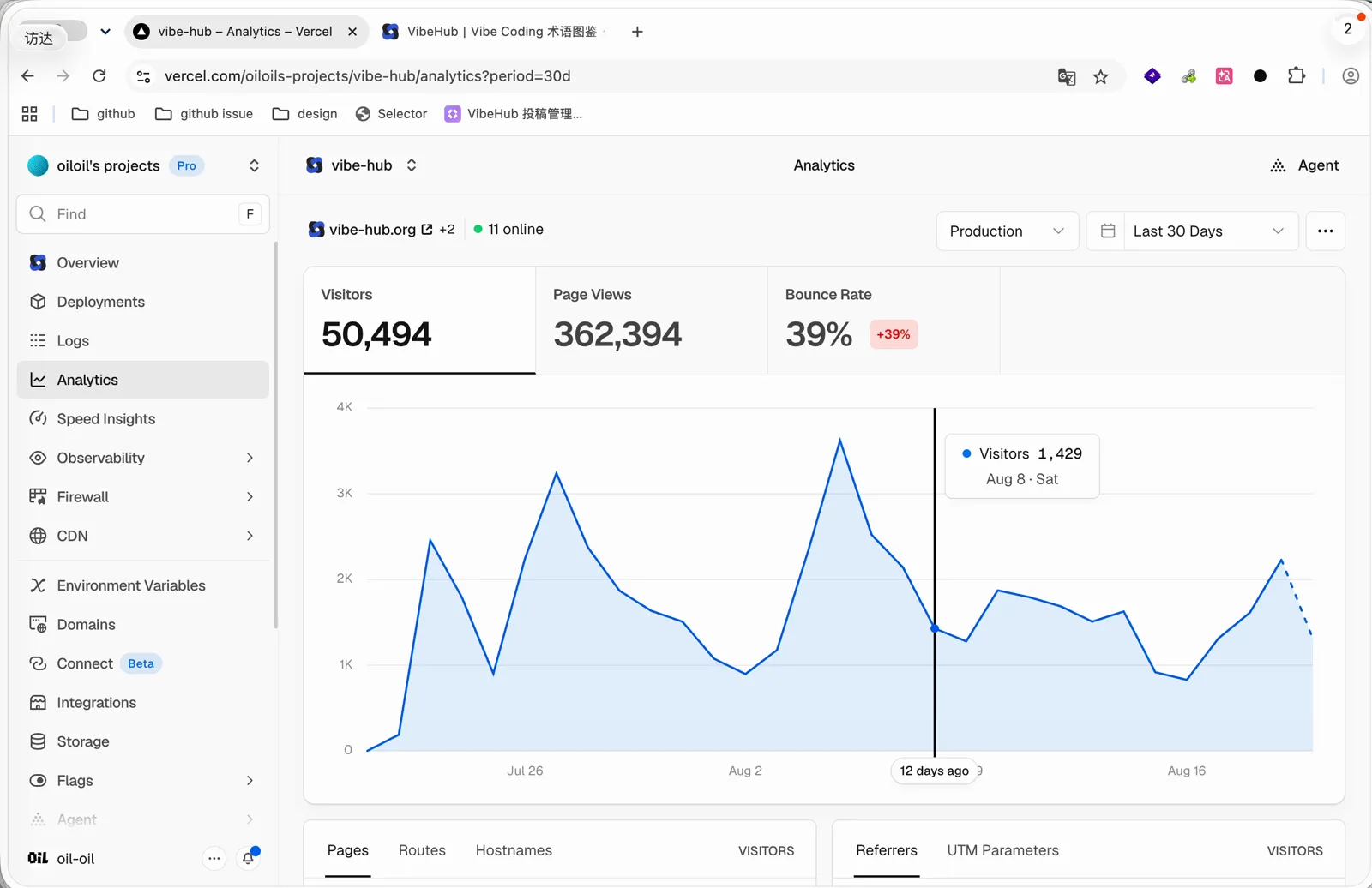Switch to the Pages tab
This screenshot has width=1372, height=888.
click(x=347, y=850)
